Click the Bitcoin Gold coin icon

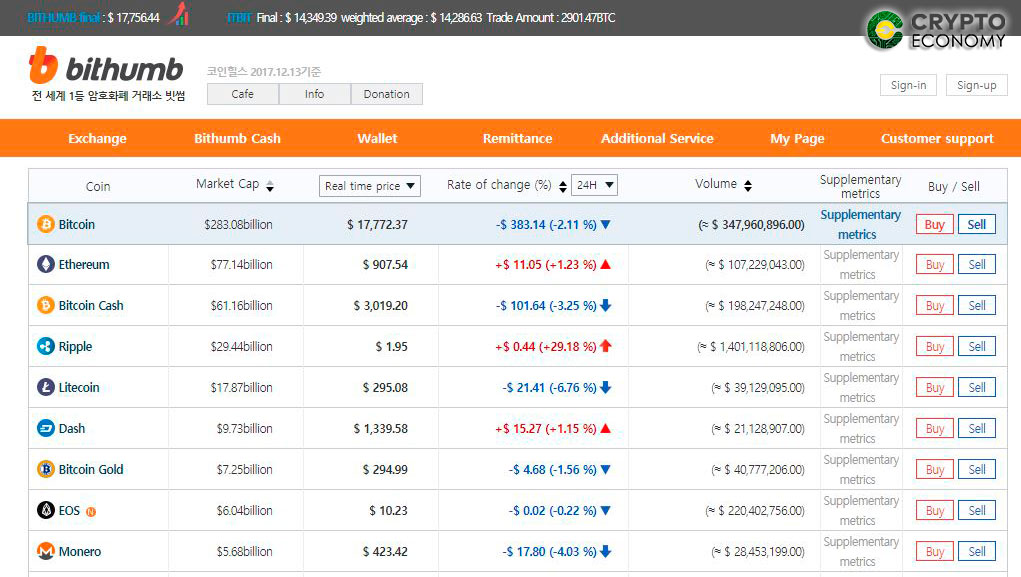click(x=46, y=469)
